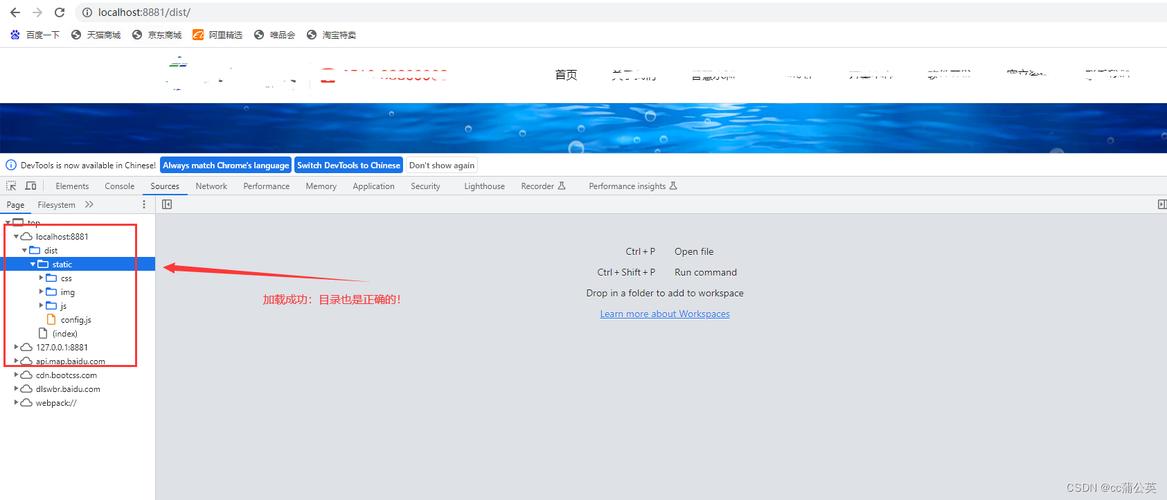
Task: Click the site info icon in address bar
Action: [88, 13]
